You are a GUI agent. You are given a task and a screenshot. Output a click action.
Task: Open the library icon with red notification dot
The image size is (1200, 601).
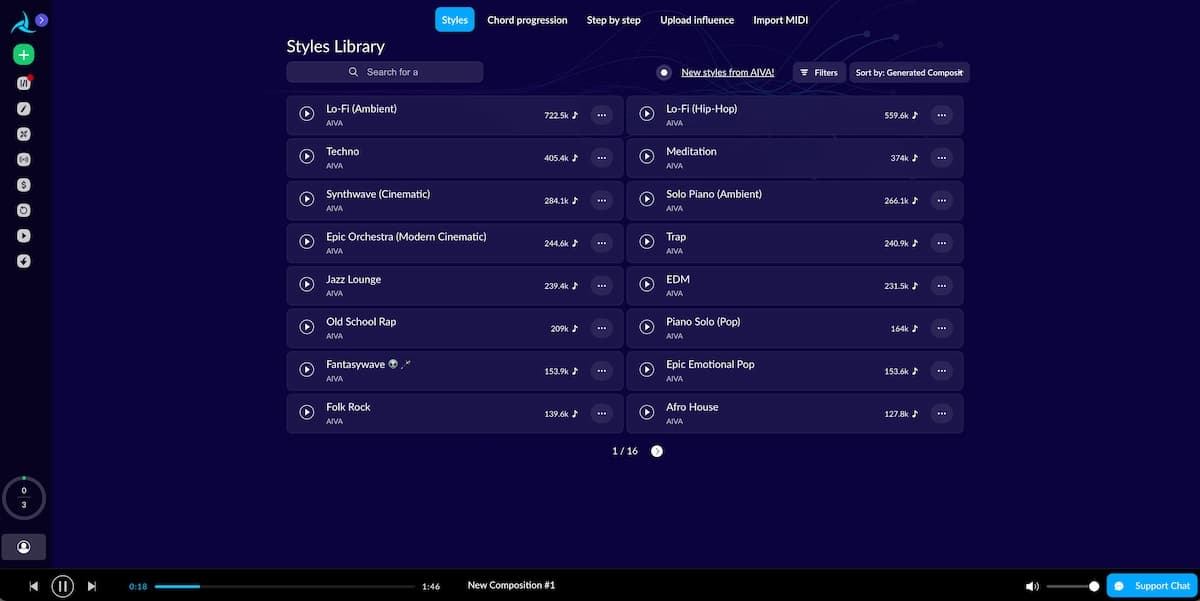click(x=24, y=83)
